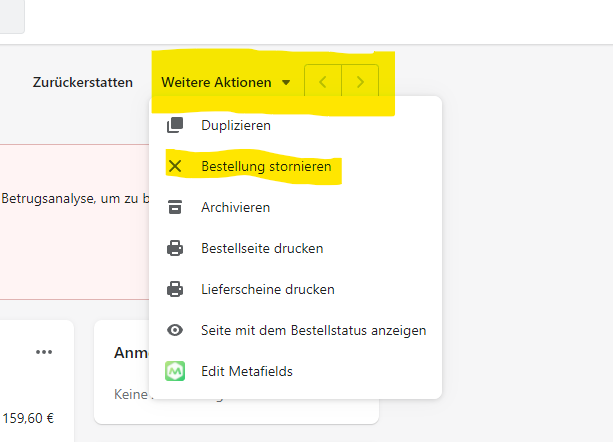Choose Edit Metafields from the menu
Screen dimensions: 613x442
[x=246, y=371]
